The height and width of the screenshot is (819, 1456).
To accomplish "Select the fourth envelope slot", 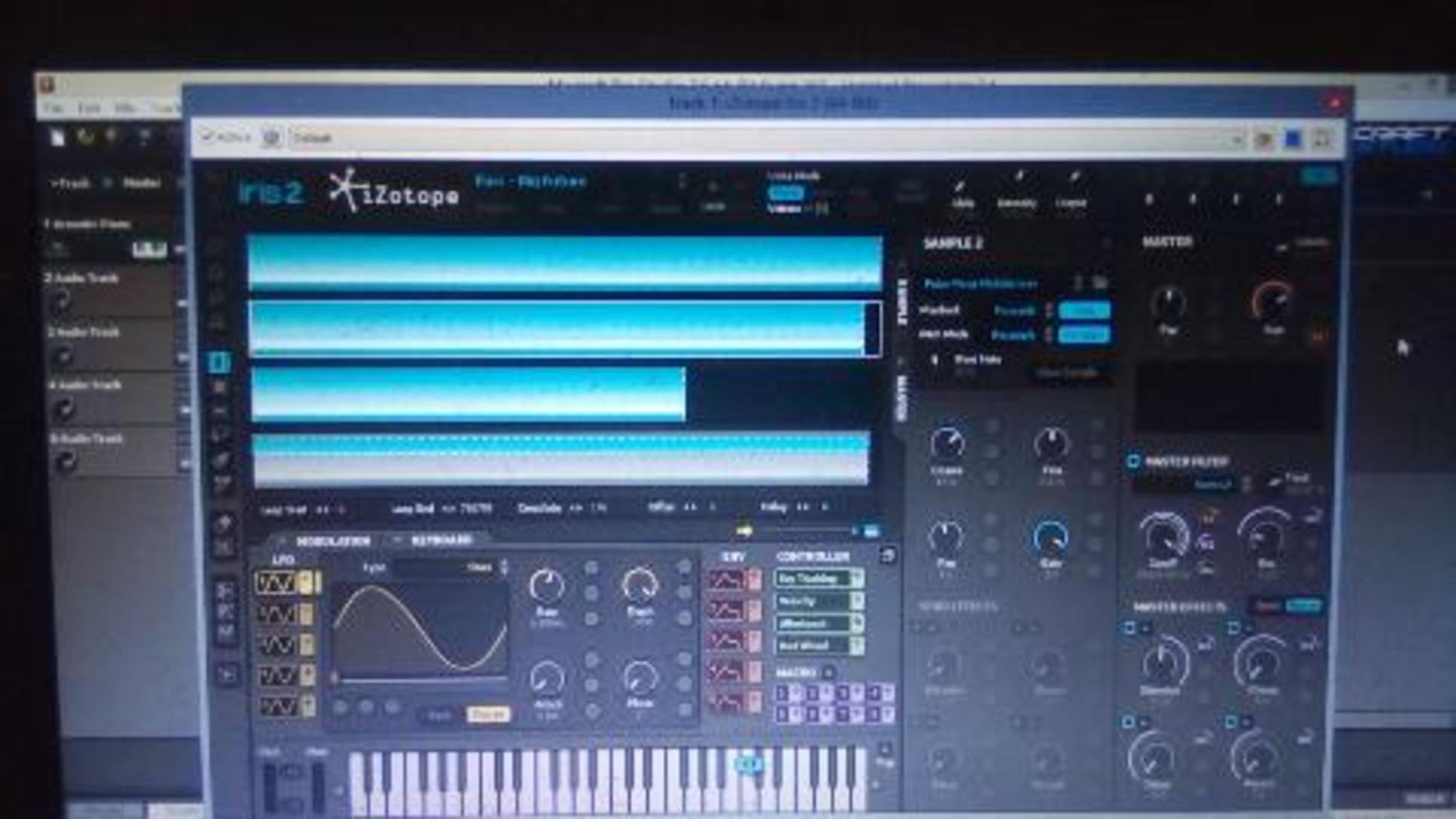I will (726, 672).
